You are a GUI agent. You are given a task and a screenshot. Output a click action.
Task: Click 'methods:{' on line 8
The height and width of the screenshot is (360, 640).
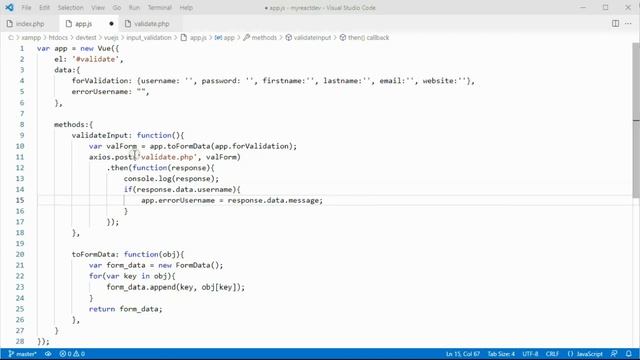click(73, 124)
